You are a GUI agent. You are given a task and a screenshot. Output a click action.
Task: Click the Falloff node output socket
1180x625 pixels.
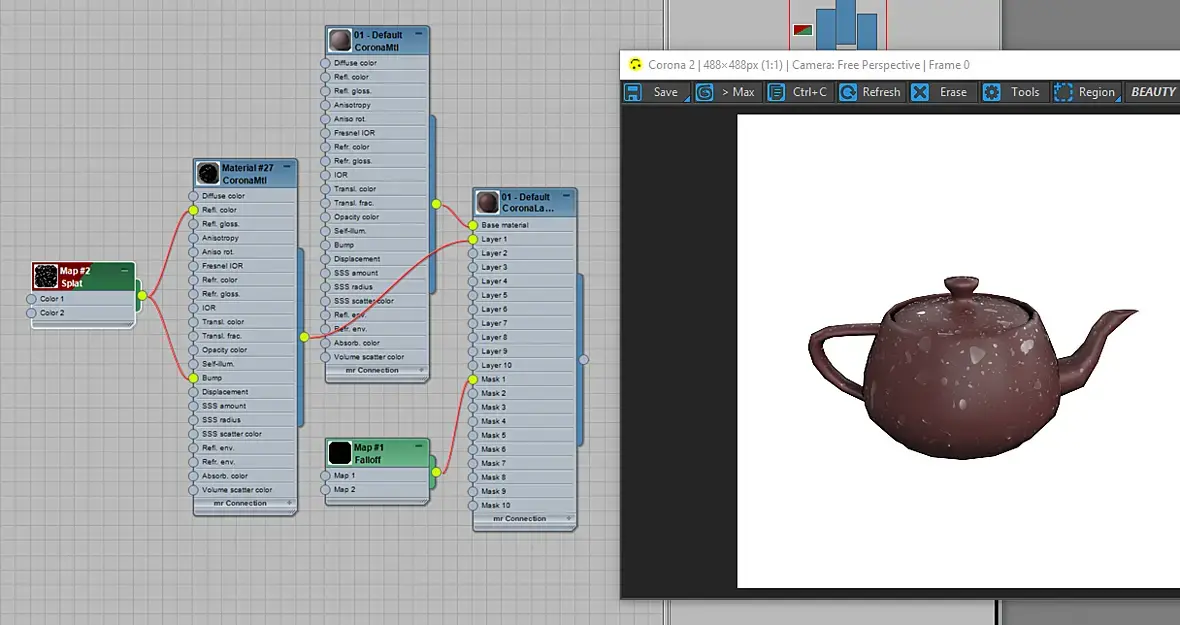(436, 472)
